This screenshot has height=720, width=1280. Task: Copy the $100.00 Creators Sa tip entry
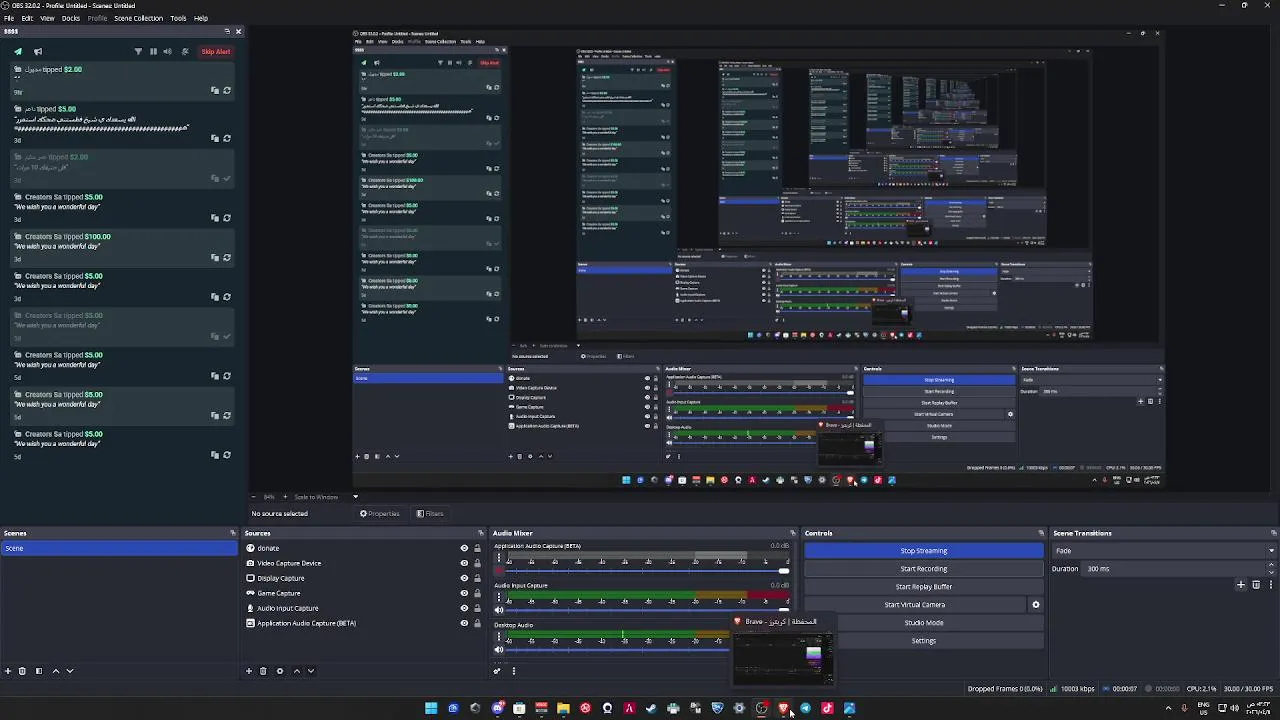(x=215, y=257)
